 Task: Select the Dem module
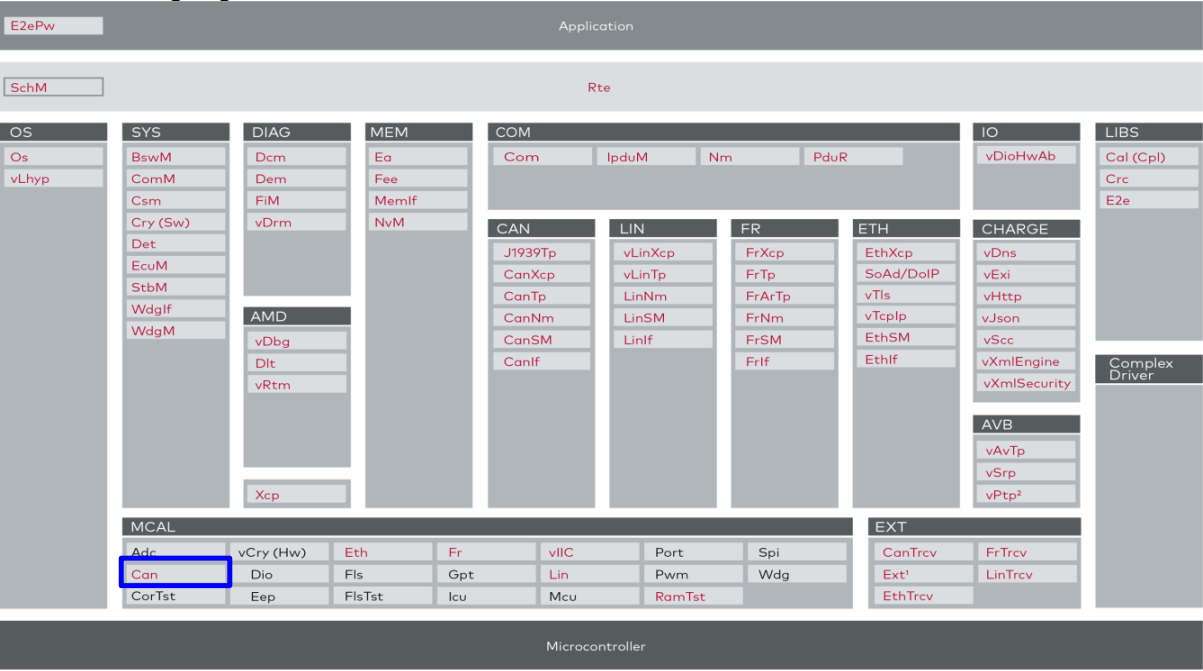297,179
